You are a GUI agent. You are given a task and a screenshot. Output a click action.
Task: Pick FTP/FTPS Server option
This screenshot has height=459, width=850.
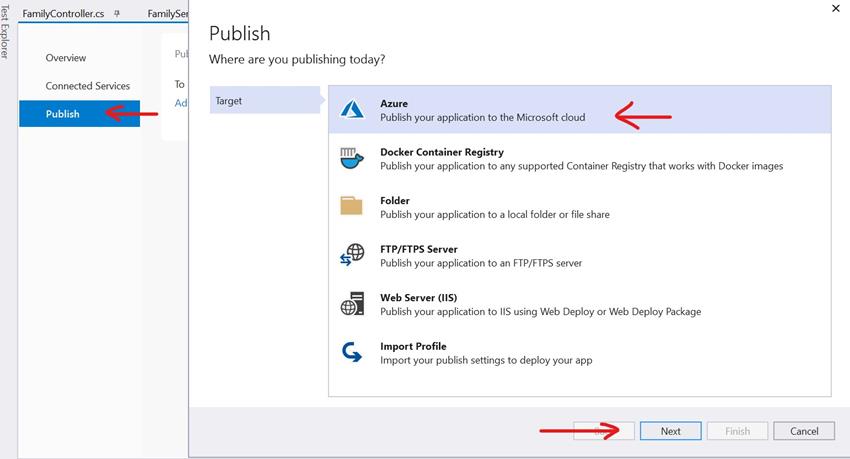click(x=579, y=256)
